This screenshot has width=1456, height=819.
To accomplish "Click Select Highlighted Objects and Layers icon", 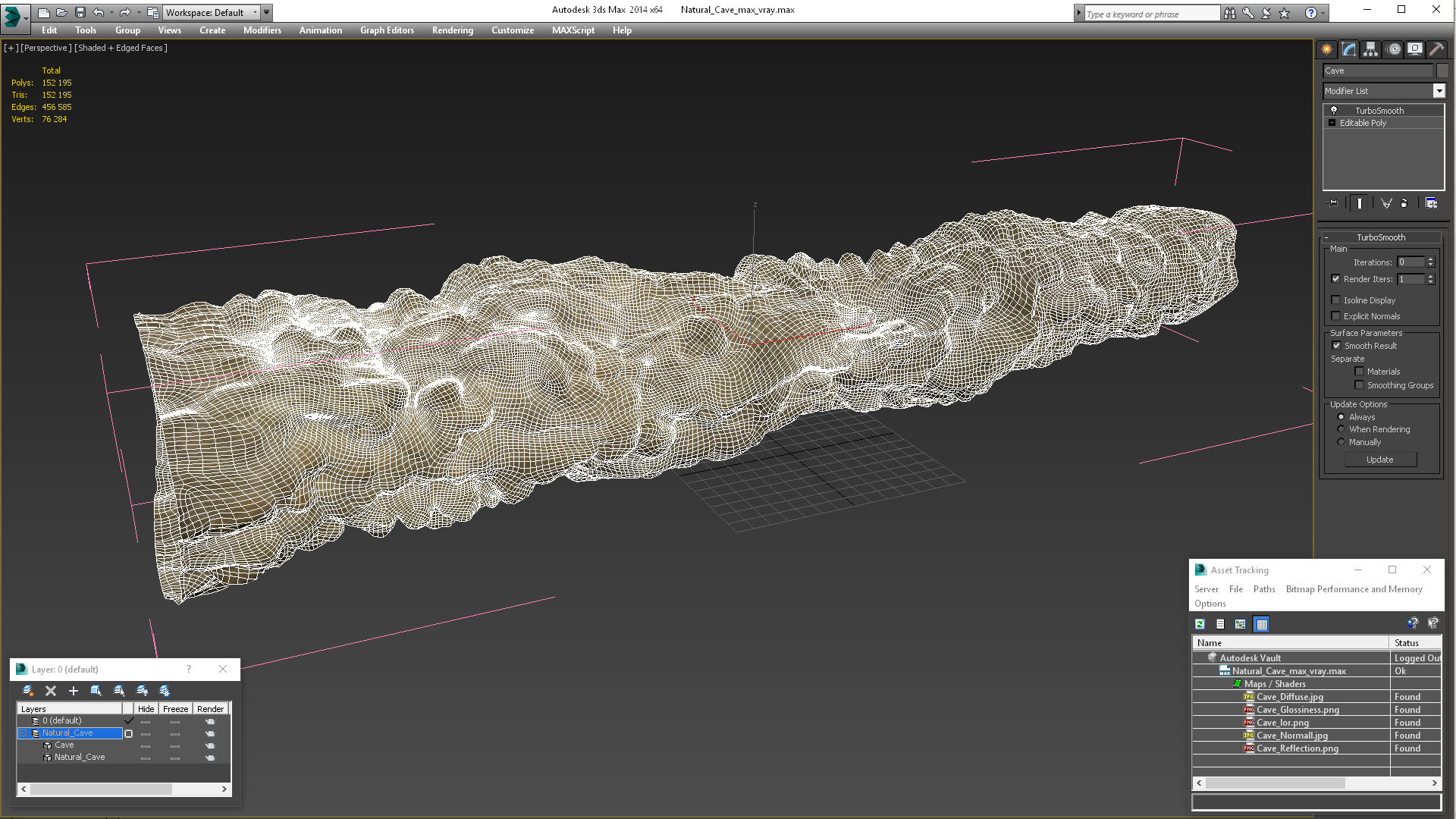I will (x=96, y=691).
